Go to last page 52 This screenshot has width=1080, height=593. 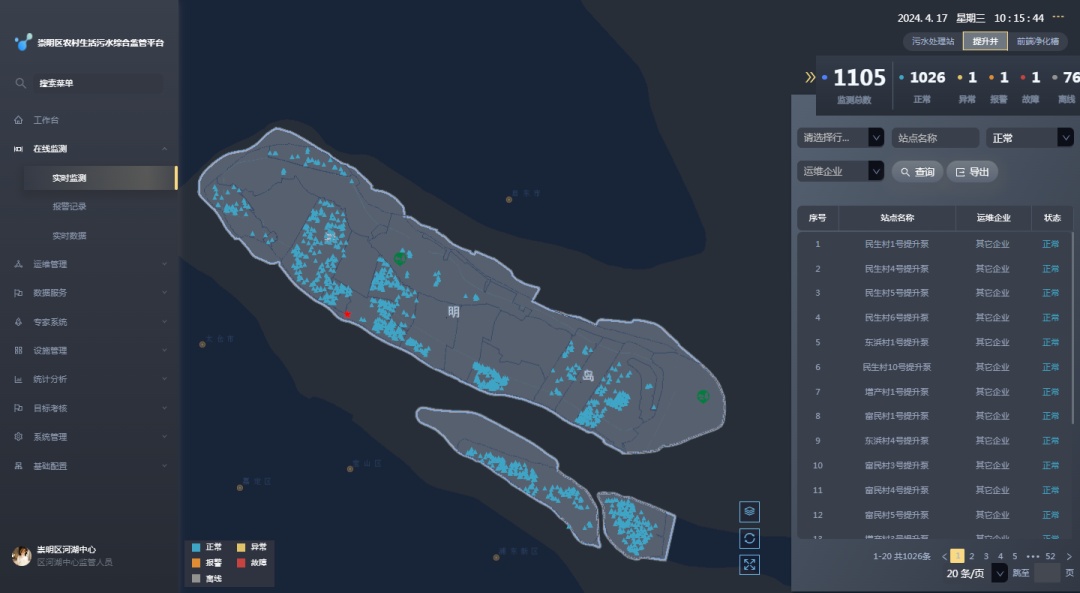tap(1050, 556)
